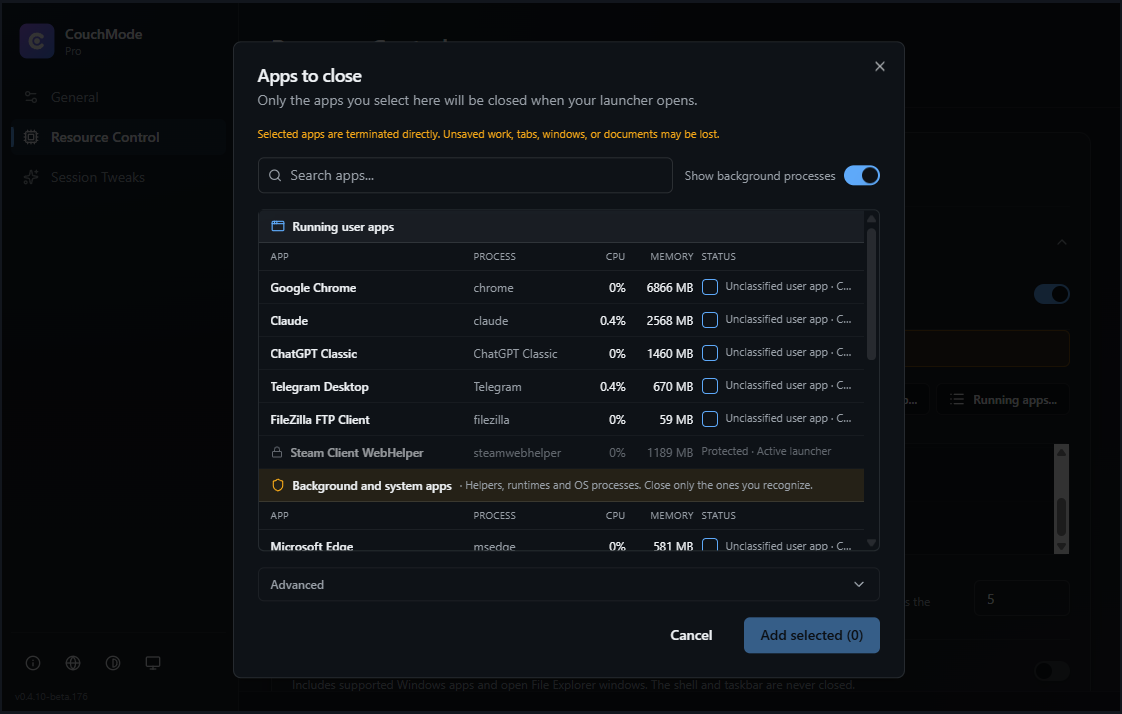The image size is (1122, 714).
Task: Click version label v0.4.10-beta.176
Action: point(52,696)
